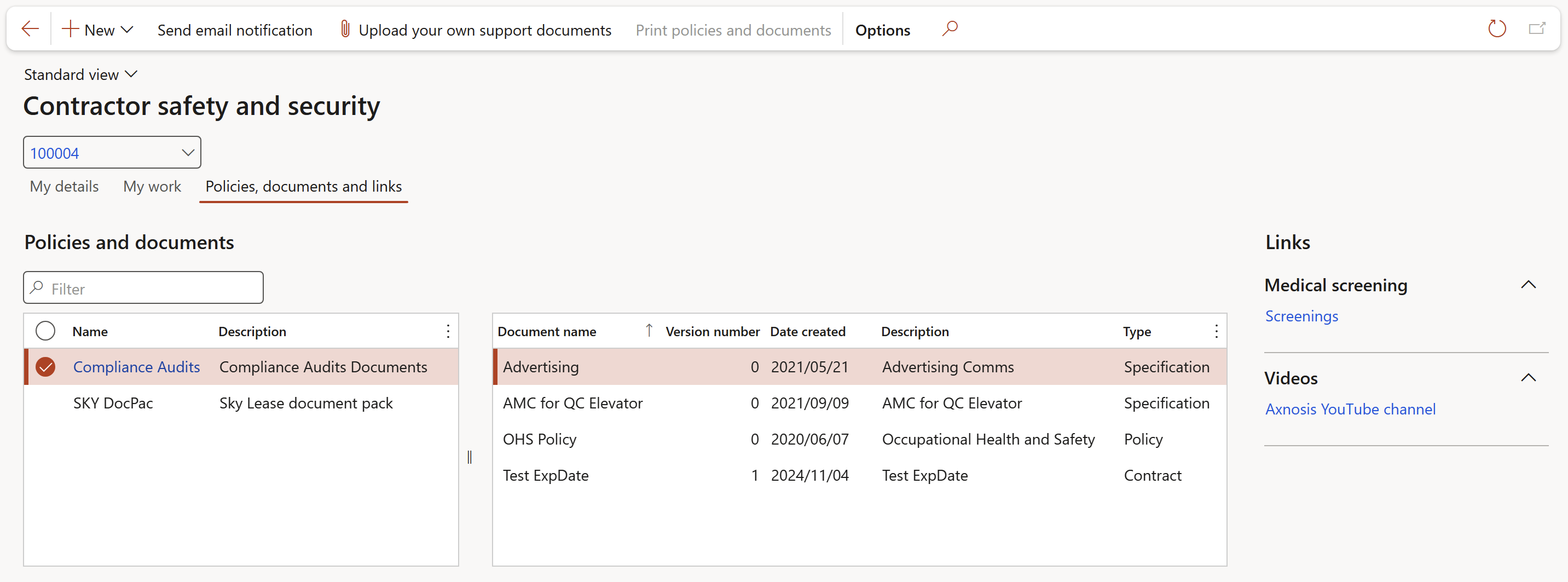Switch to the My details tab
The image size is (1568, 582).
(64, 186)
